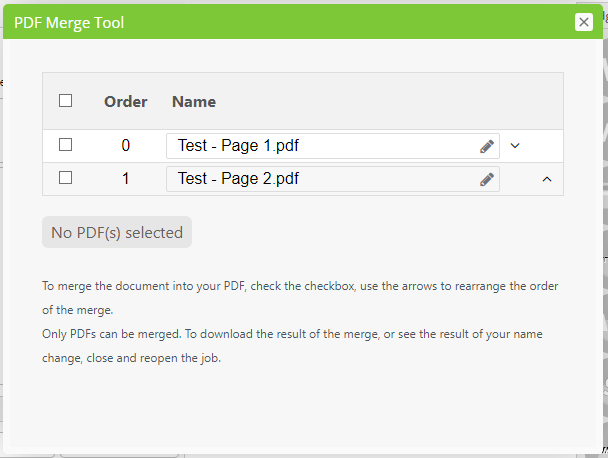Select order number 0 in first row
The height and width of the screenshot is (458, 608).
[126, 145]
